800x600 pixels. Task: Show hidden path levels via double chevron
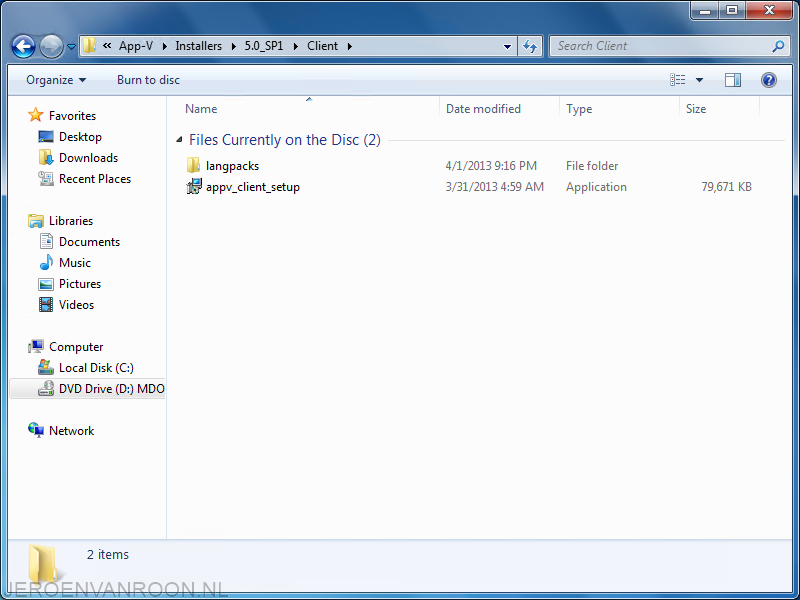click(x=107, y=45)
